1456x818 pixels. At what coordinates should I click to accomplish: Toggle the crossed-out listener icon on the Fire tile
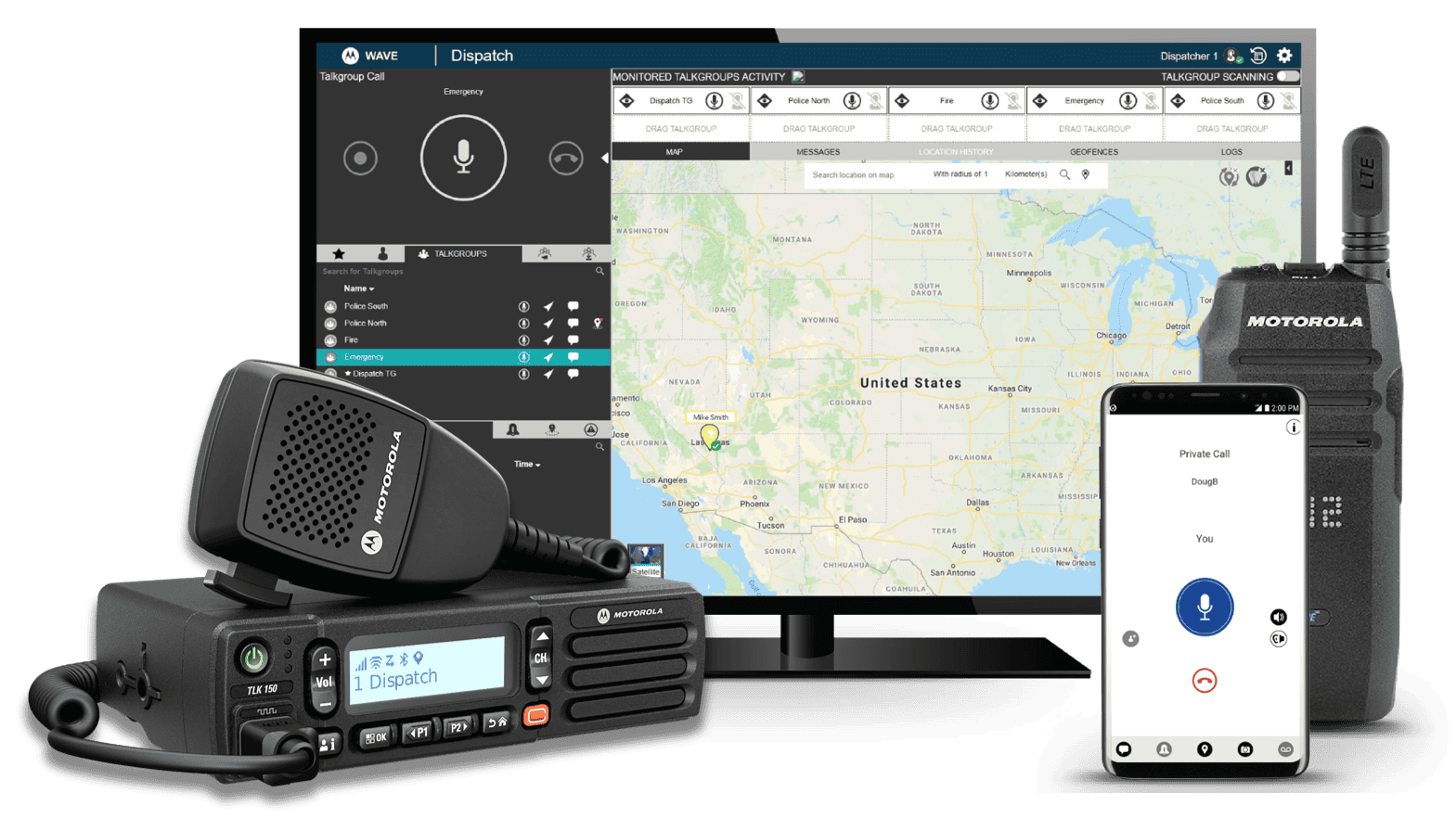click(1013, 100)
